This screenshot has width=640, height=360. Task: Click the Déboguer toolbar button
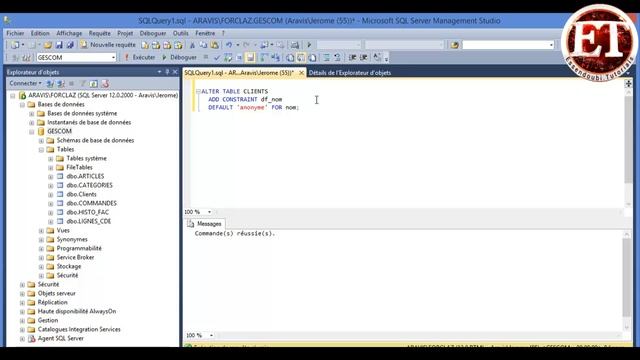(x=179, y=58)
